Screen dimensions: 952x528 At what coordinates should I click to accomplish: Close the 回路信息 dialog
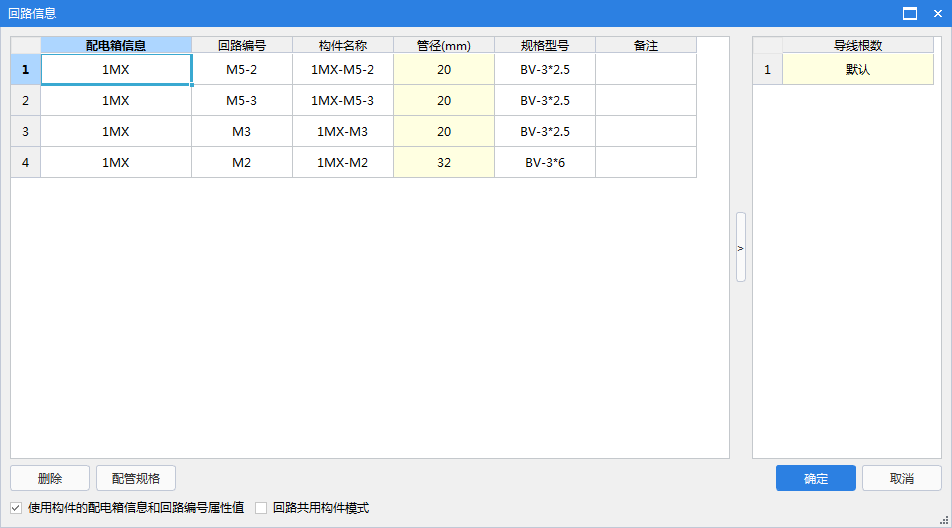tap(937, 13)
